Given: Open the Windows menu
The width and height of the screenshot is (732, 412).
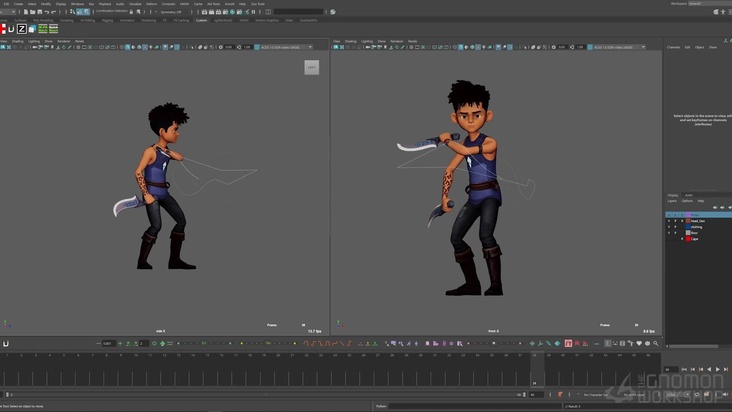Looking at the screenshot, I should (x=76, y=3).
